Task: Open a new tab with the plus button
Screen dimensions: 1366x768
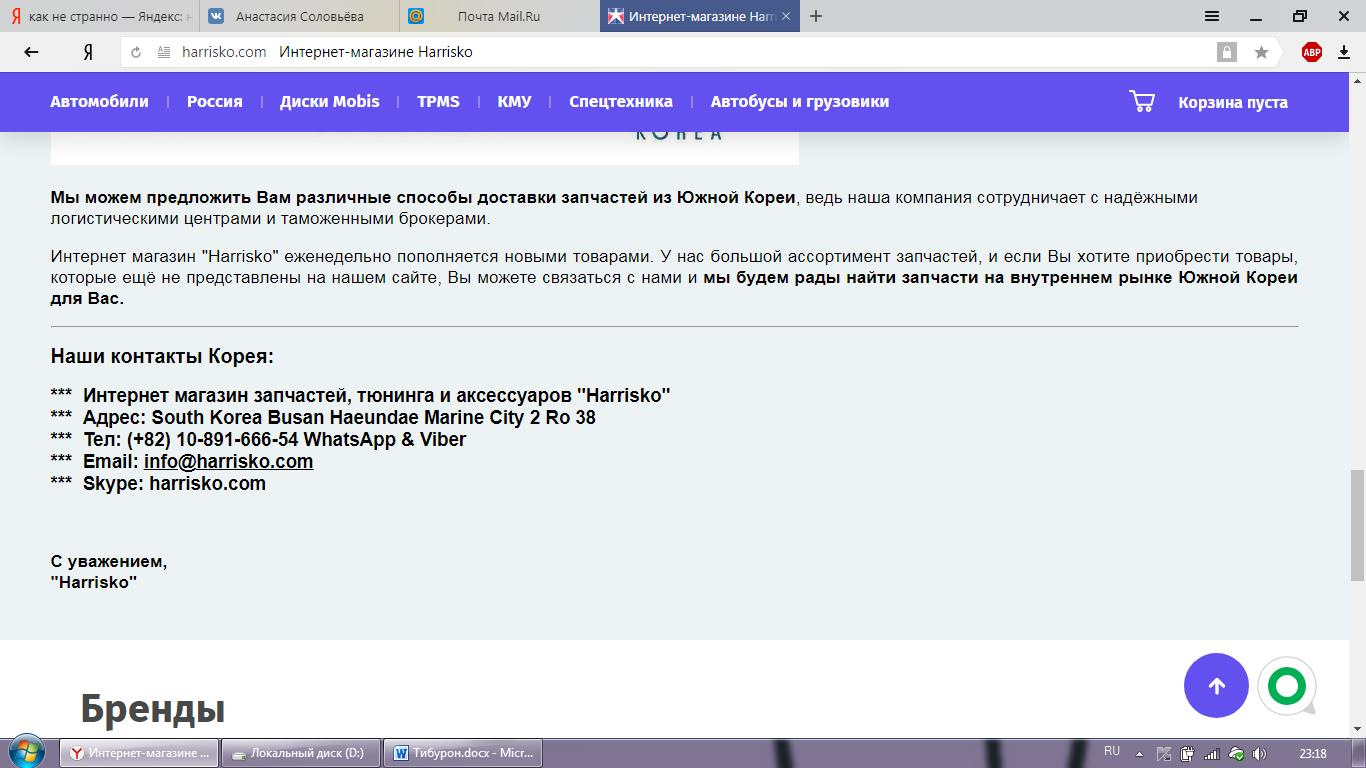Action: coord(816,16)
